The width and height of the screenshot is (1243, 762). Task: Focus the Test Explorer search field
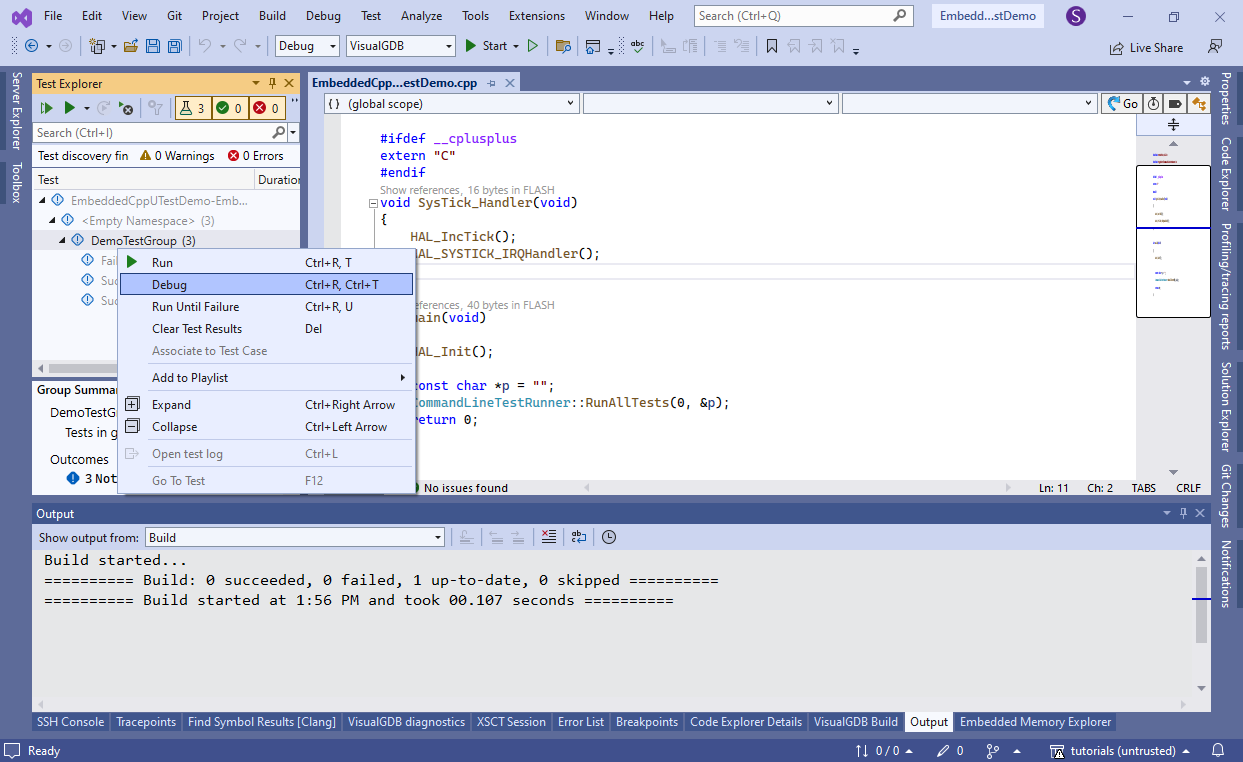coord(160,132)
